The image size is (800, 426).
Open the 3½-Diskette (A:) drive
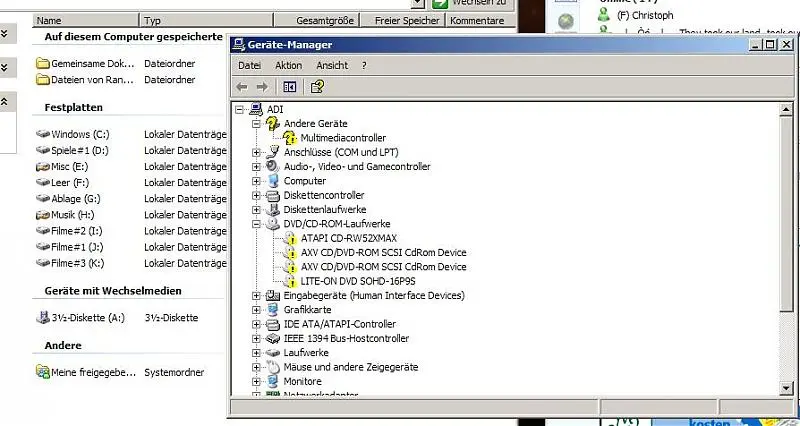(x=90, y=318)
